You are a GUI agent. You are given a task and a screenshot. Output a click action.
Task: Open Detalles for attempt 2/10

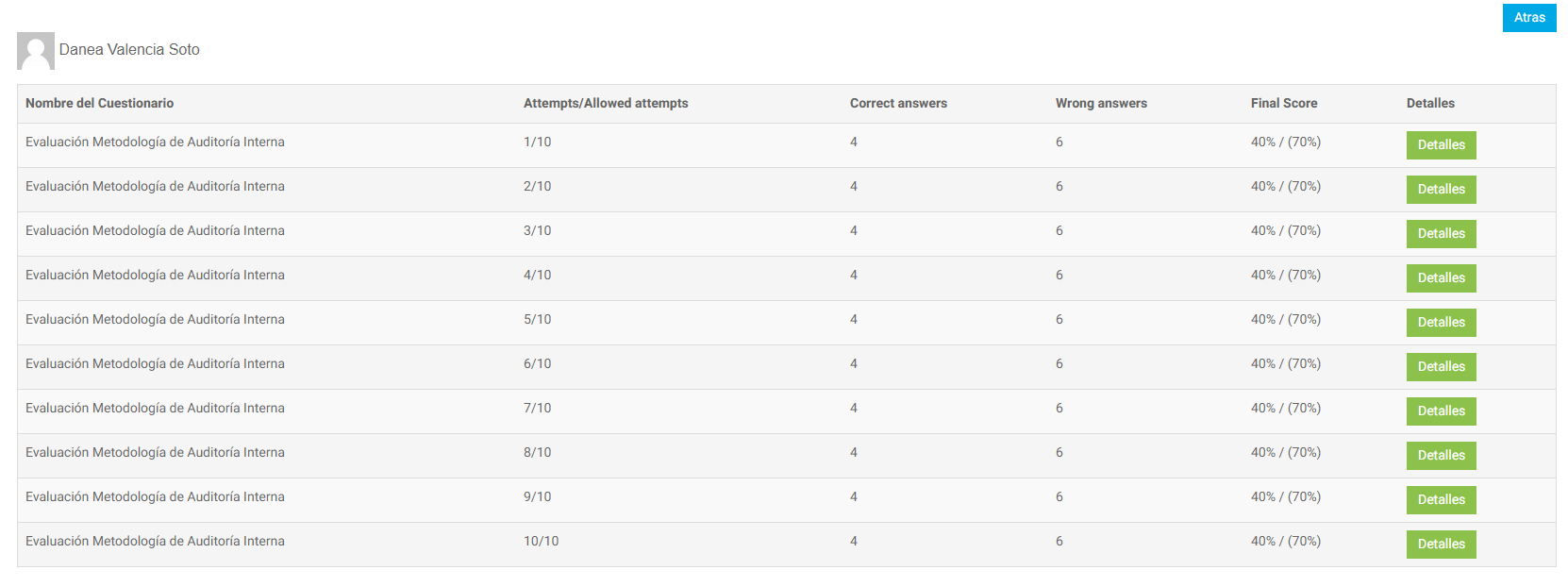(1441, 190)
